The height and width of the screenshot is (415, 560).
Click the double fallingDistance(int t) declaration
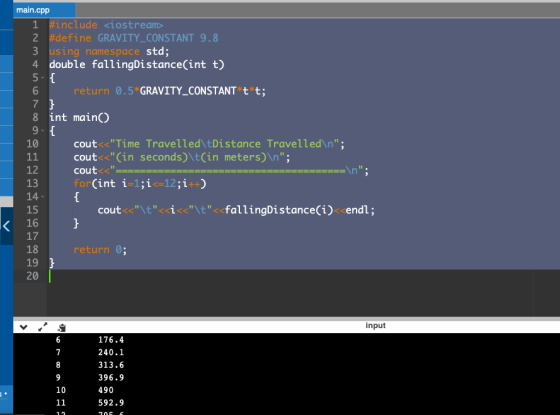point(137,64)
